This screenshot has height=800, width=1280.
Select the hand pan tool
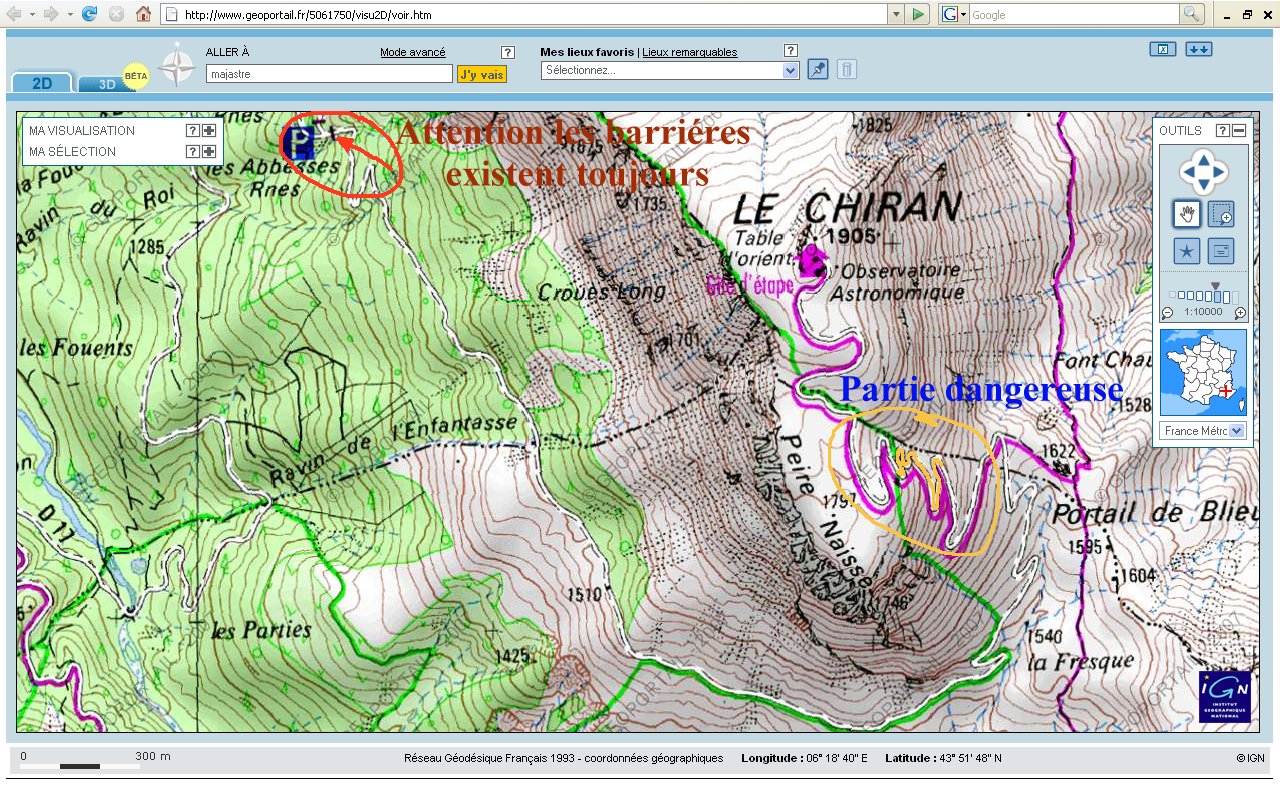(1187, 213)
